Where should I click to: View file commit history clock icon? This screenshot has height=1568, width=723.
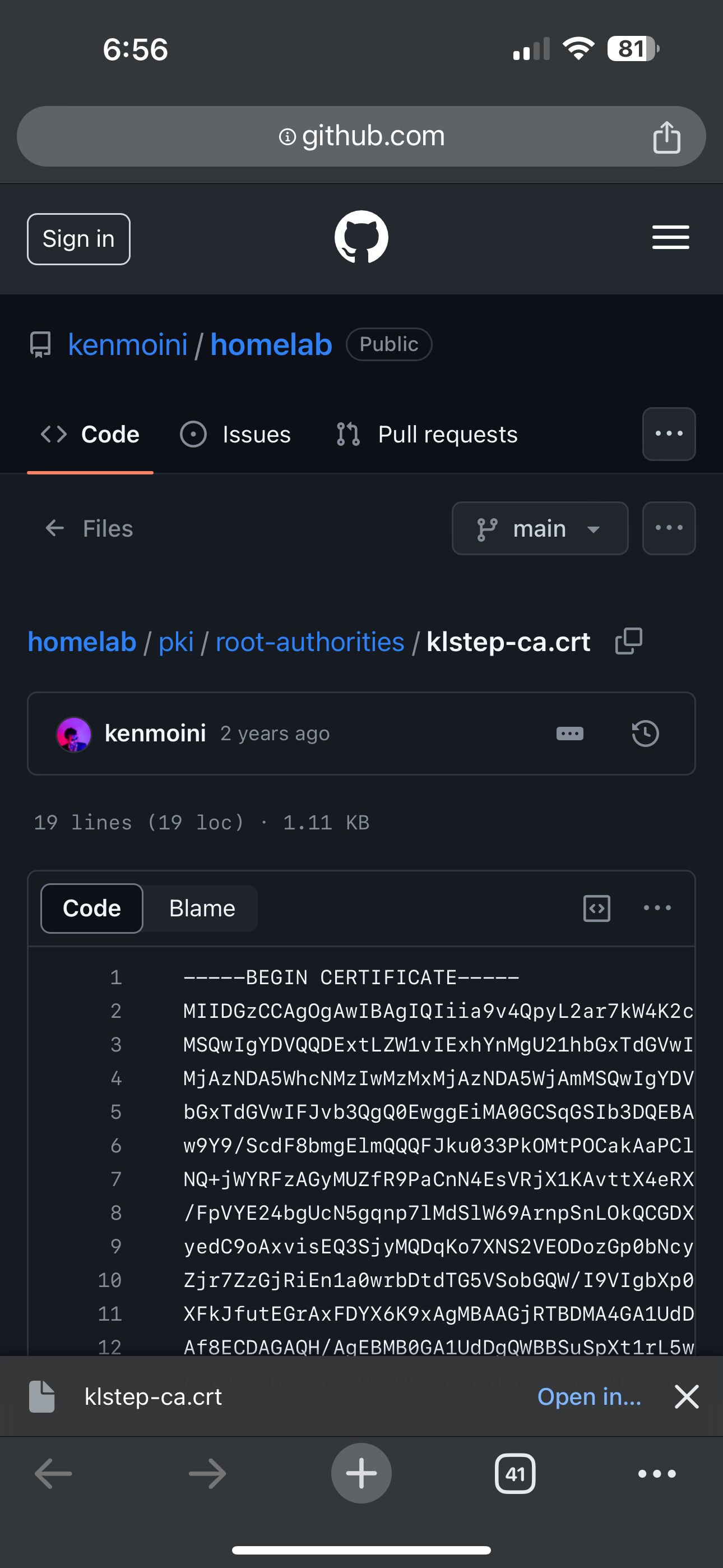645,734
